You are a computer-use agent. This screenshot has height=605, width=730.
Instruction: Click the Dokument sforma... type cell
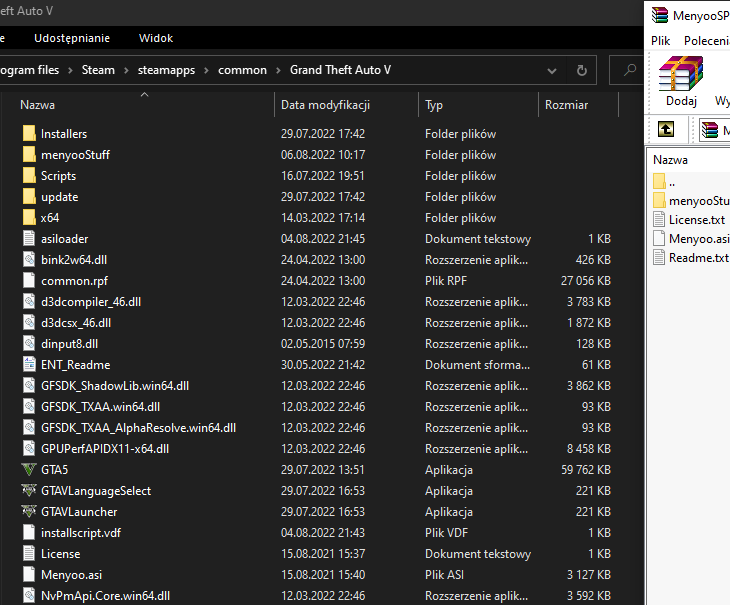point(477,364)
